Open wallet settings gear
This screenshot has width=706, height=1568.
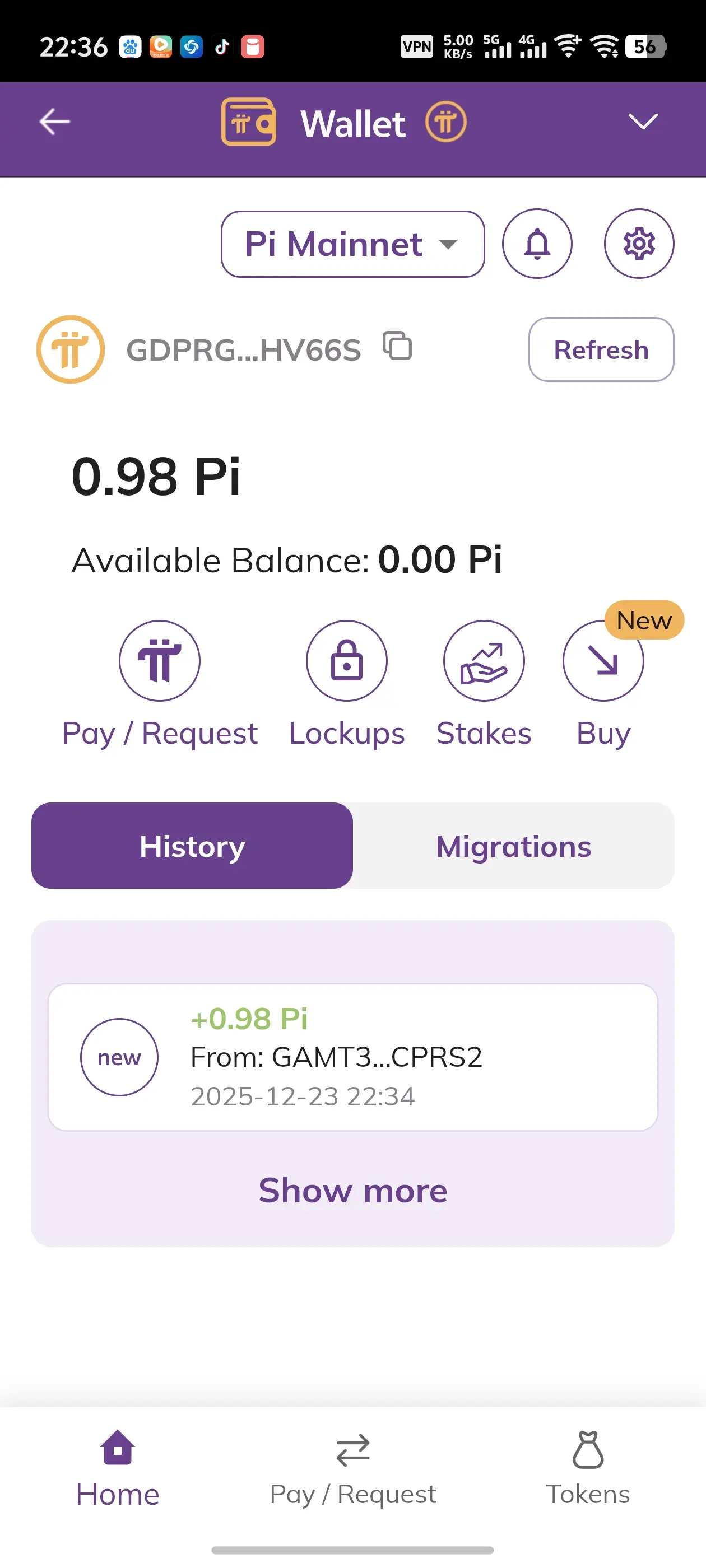638,244
